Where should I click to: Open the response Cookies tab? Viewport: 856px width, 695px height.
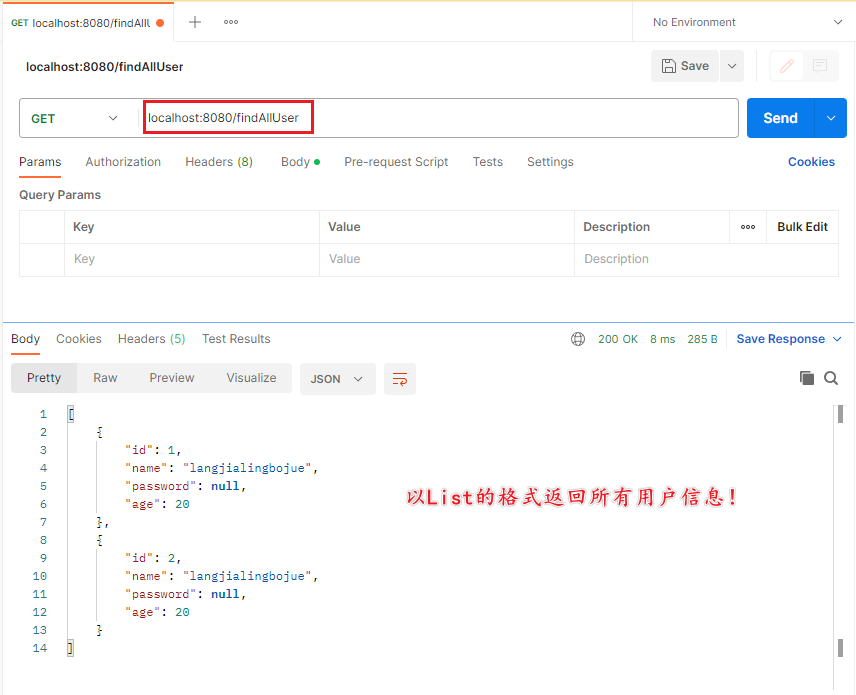click(79, 339)
